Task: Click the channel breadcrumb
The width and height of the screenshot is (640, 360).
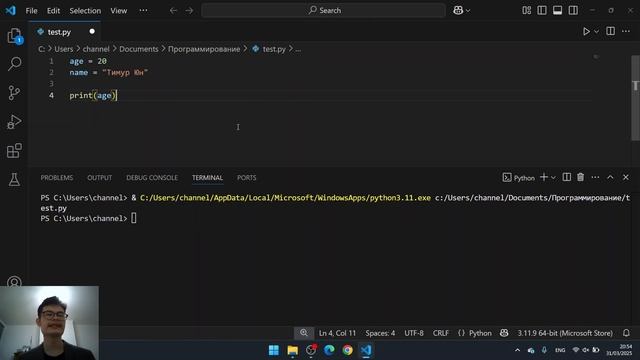Action: 96,49
